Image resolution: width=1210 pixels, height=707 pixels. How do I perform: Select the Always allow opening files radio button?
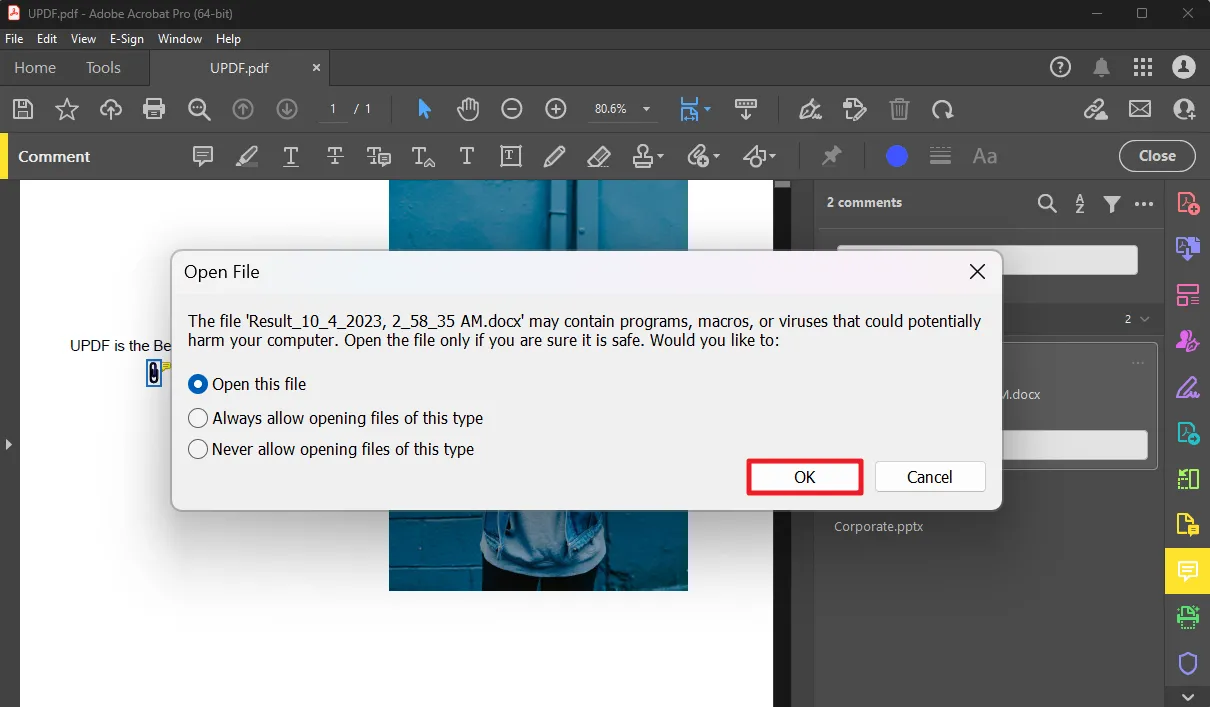click(x=197, y=418)
